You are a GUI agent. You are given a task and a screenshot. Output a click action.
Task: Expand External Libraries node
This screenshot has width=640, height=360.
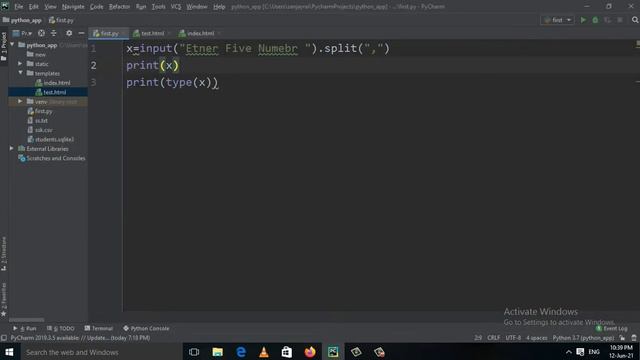pos(12,149)
